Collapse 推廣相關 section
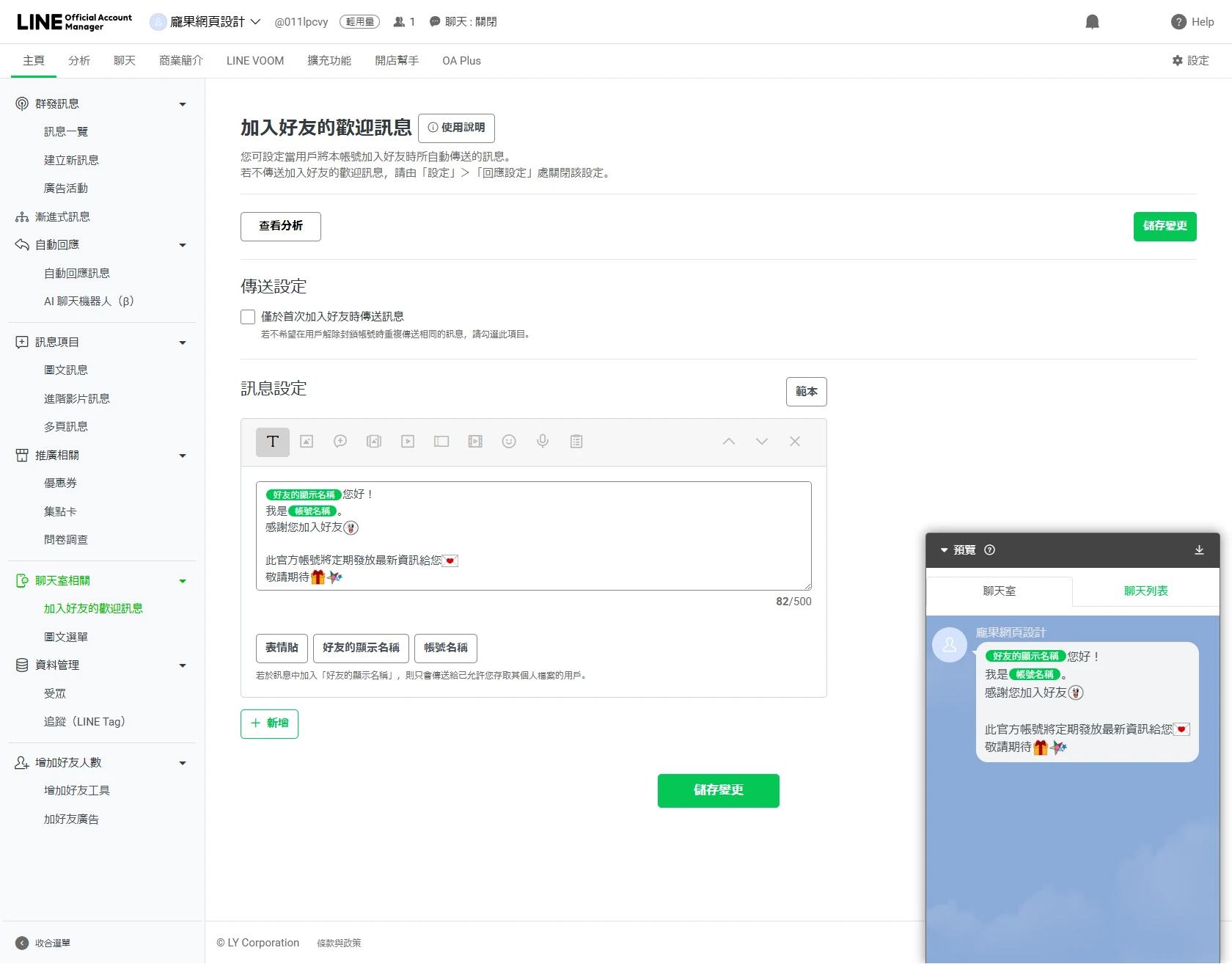The width and height of the screenshot is (1232, 964). coord(183,456)
